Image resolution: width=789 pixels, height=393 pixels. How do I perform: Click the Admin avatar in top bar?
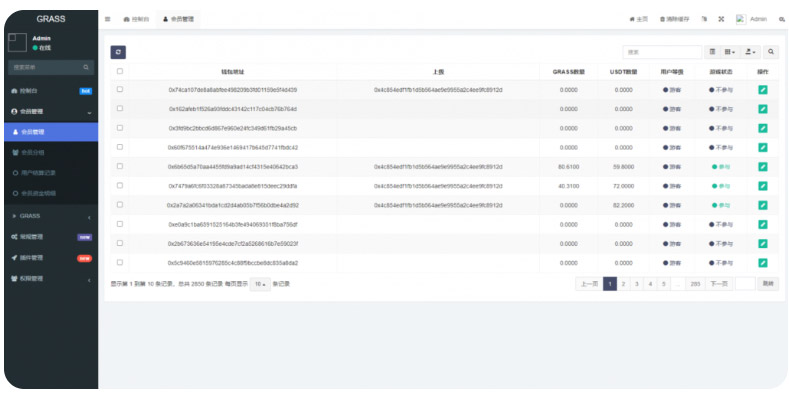tap(741, 19)
